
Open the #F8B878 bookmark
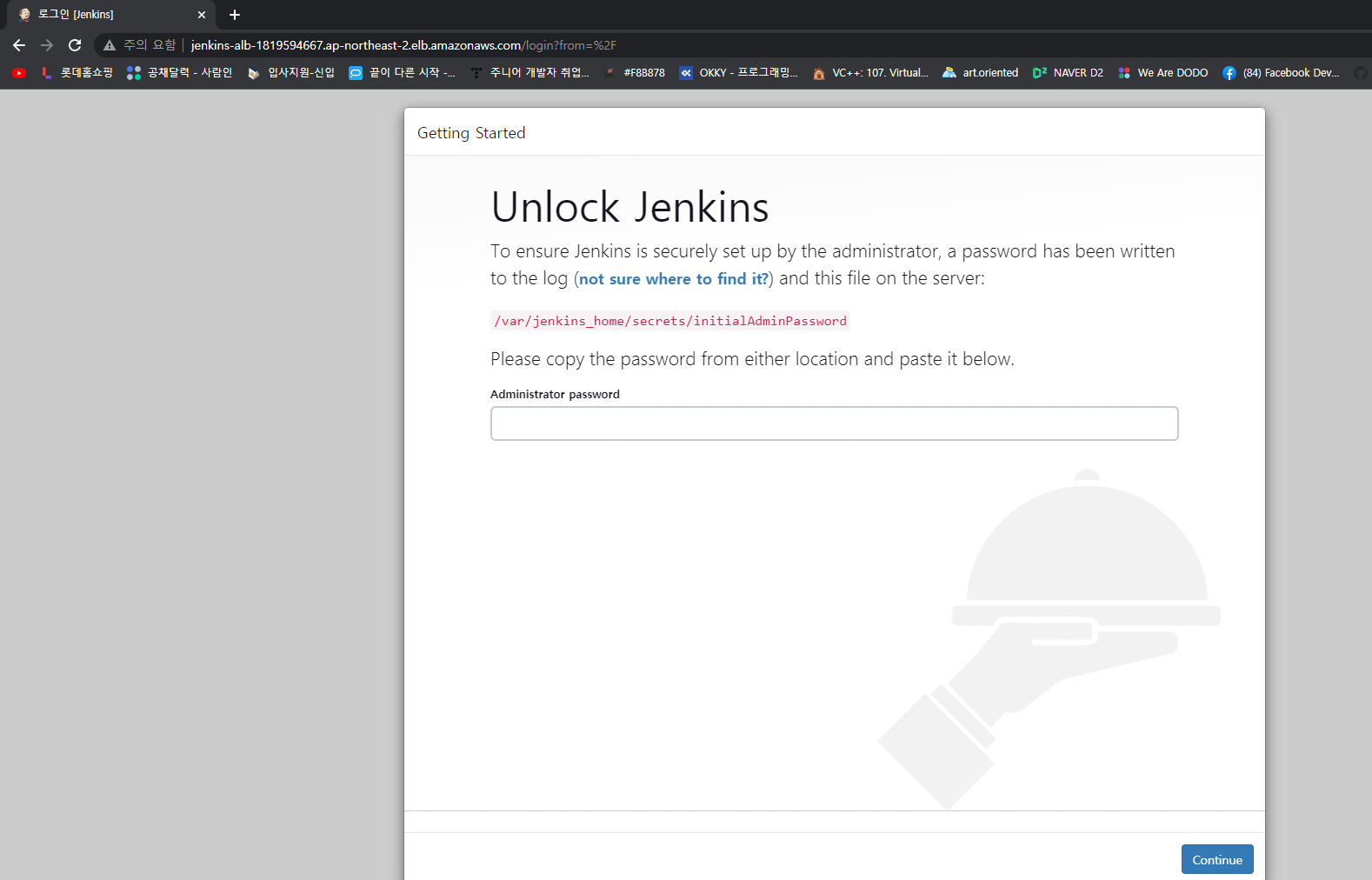point(635,73)
